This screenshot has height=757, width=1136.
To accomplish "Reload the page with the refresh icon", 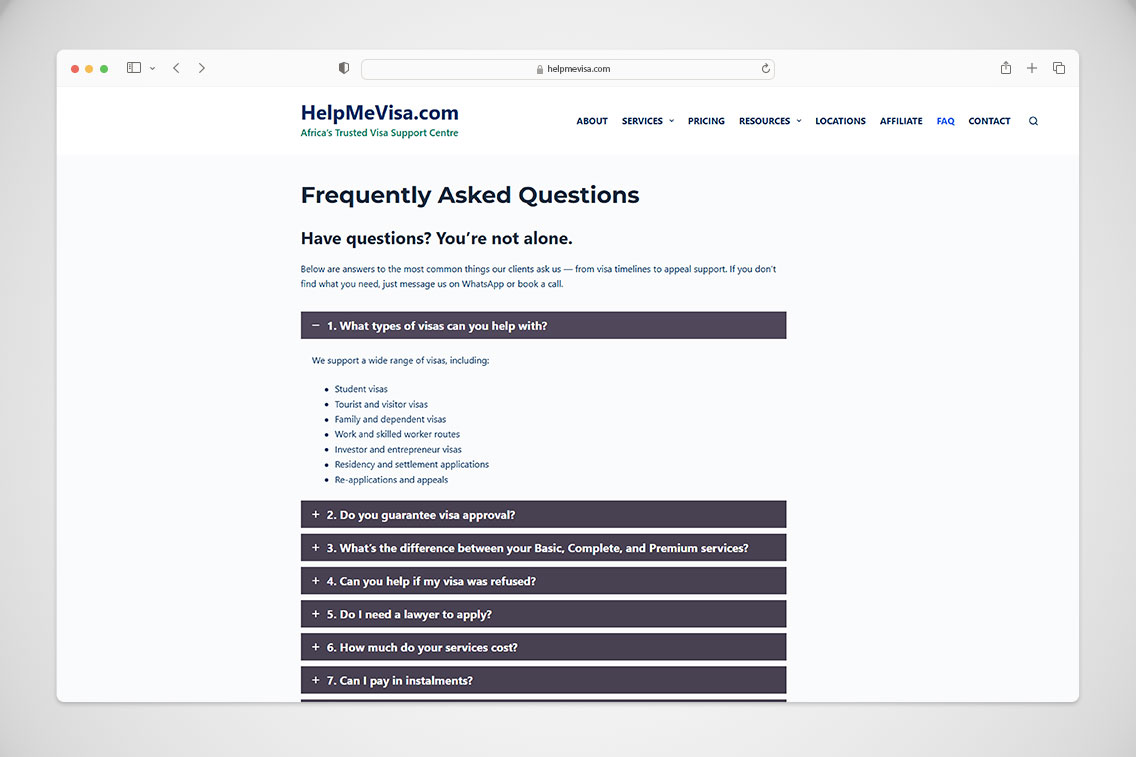I will [766, 69].
